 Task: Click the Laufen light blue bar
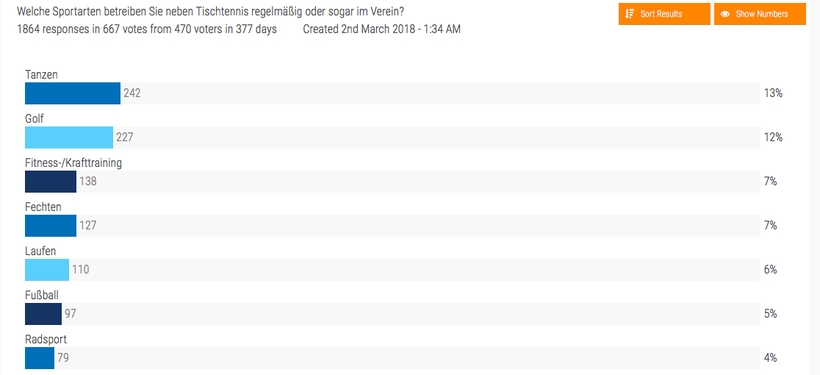click(x=47, y=270)
